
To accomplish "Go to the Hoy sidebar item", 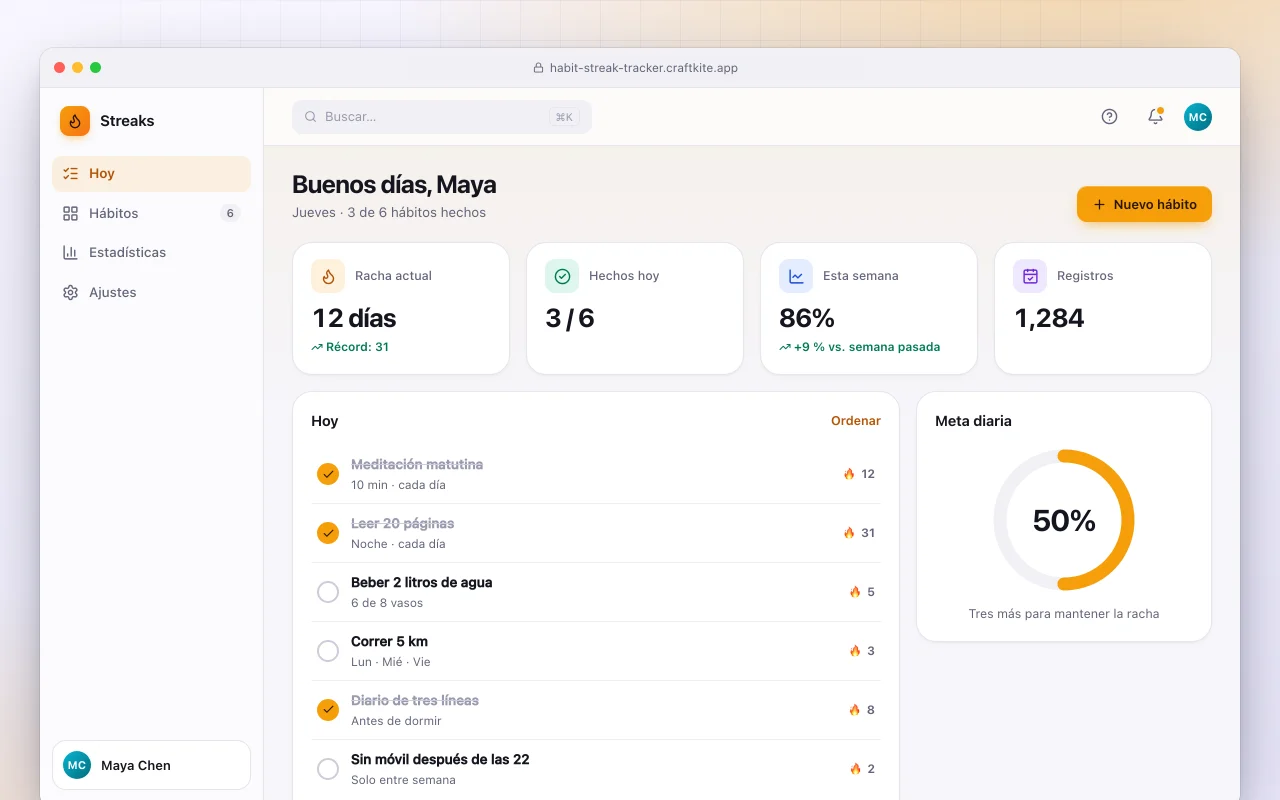I will coord(151,174).
